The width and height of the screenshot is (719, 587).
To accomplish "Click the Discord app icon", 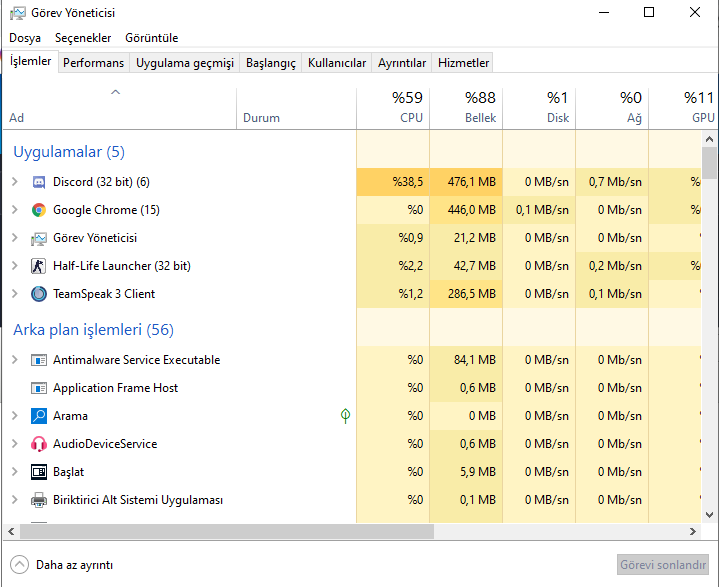I will (39, 182).
